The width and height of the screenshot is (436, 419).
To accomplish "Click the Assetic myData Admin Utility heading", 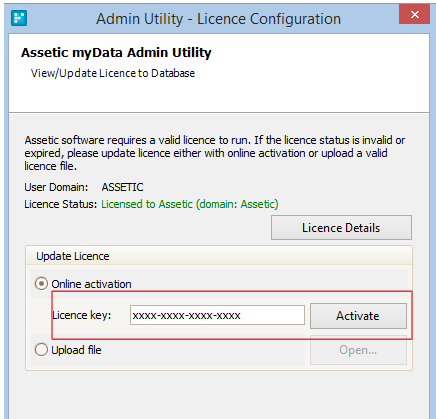I will click(x=116, y=53).
